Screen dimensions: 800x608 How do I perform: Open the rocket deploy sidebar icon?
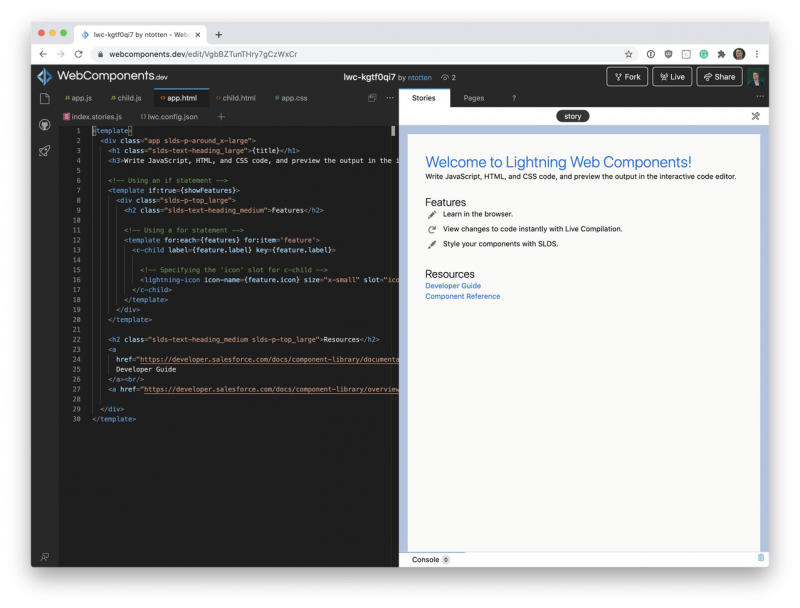coord(45,150)
